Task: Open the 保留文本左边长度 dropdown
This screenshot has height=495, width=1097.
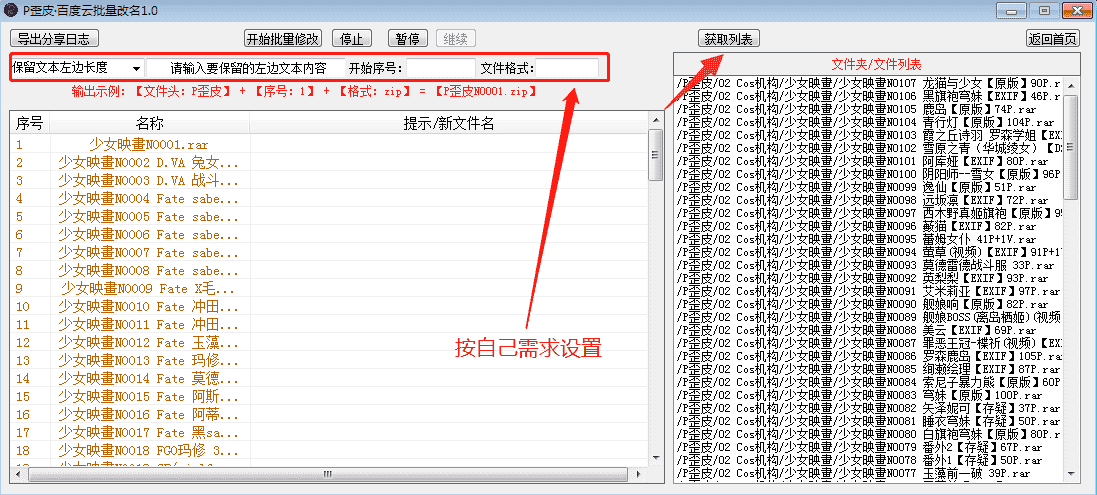Action: [77, 68]
